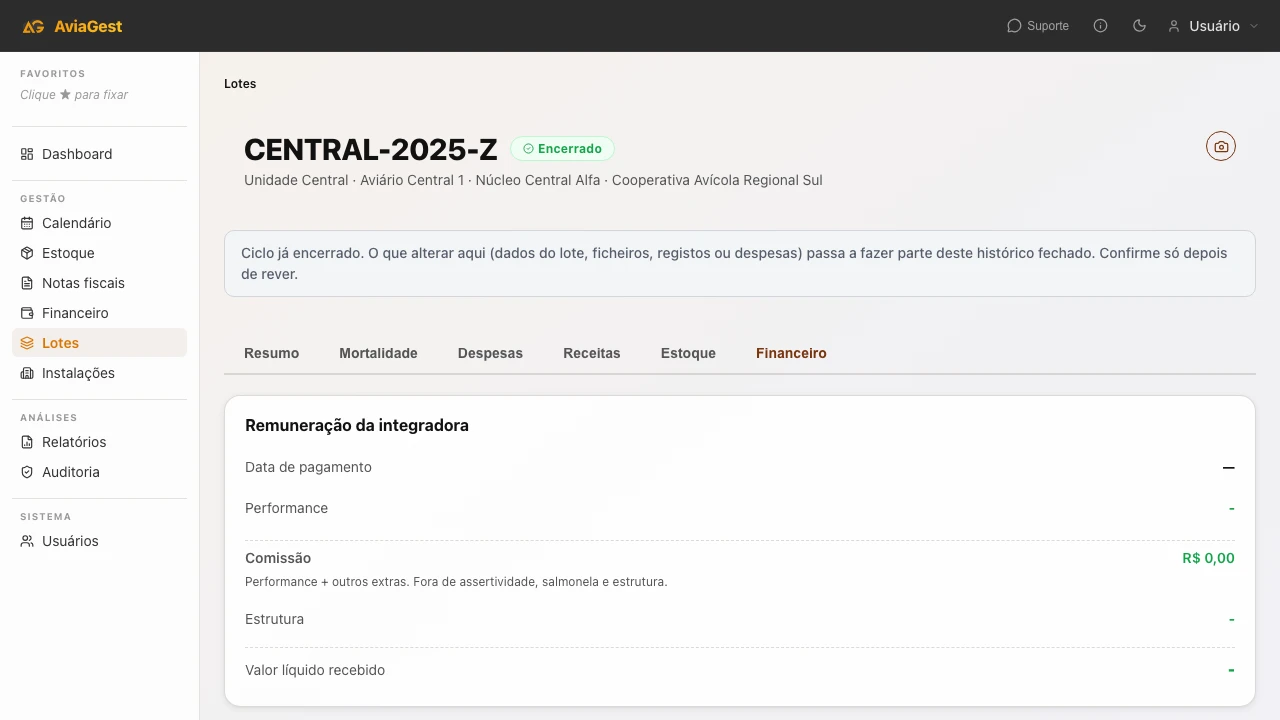Viewport: 1280px width, 720px height.
Task: Click the Comissão row label
Action: click(x=278, y=558)
